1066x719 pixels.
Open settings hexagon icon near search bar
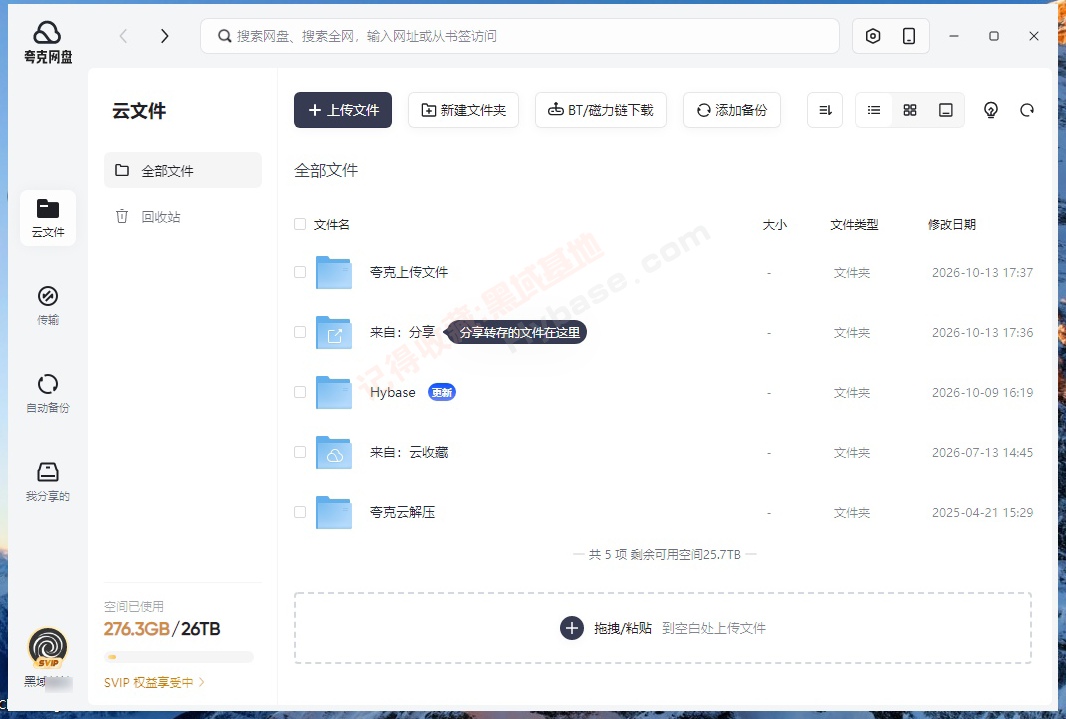(x=873, y=36)
